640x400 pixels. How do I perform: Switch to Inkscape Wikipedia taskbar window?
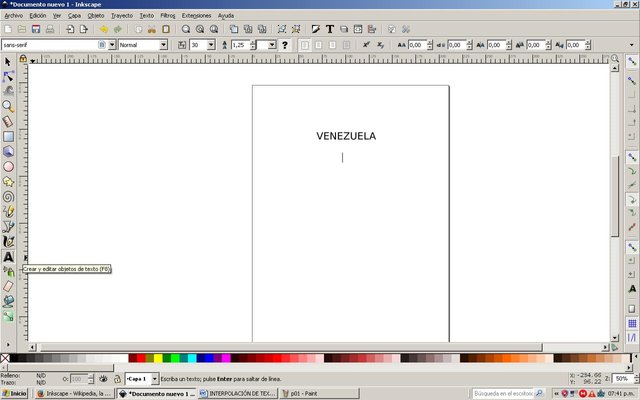point(74,394)
